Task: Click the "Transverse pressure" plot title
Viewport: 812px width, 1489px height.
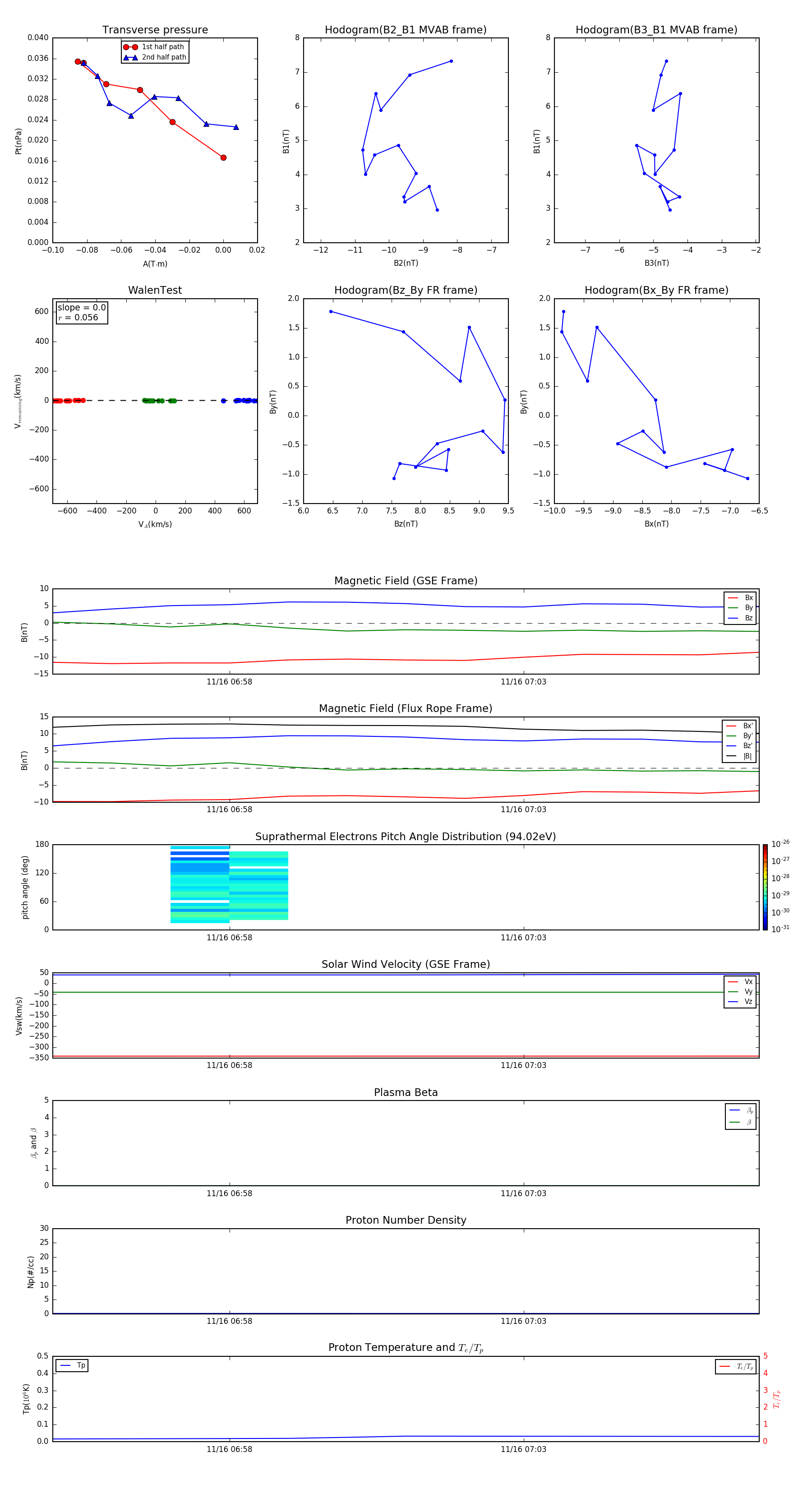Action: [x=155, y=30]
